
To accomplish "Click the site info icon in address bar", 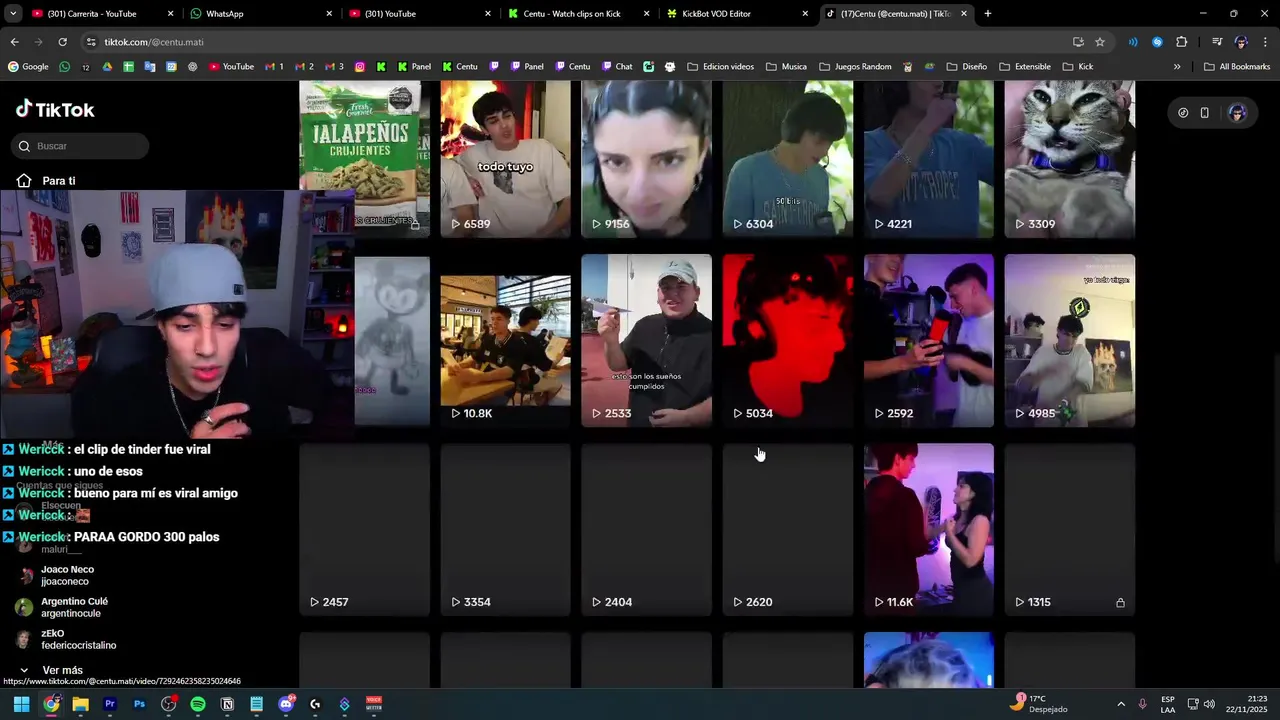I will pos(91,42).
